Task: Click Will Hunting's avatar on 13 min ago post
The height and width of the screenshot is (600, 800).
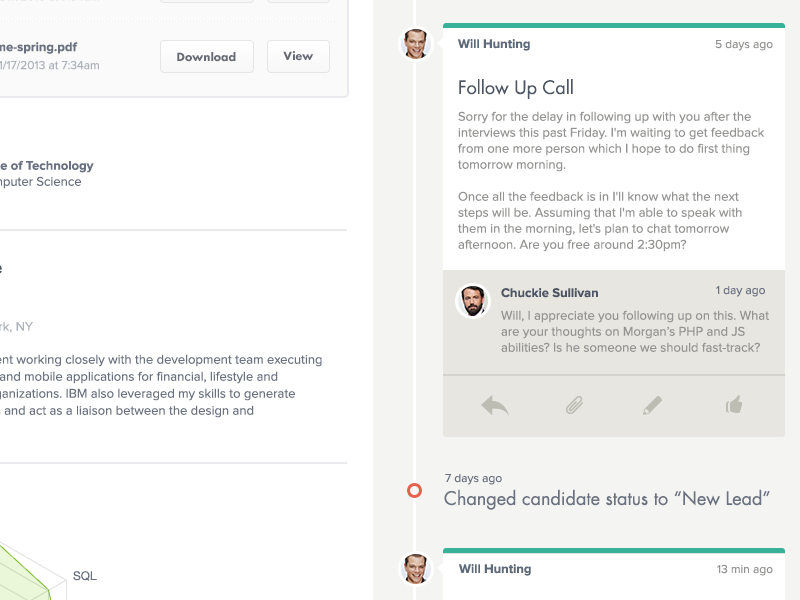Action: pos(415,569)
